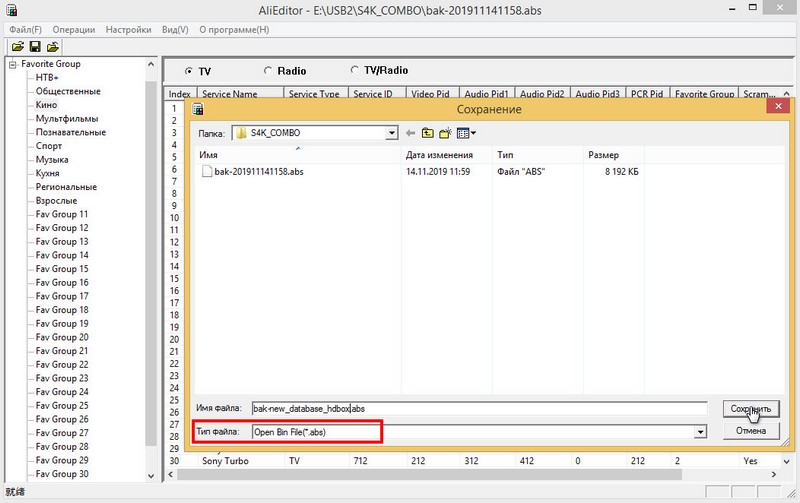The image size is (800, 503).
Task: Sort by Размер column header
Action: tap(614, 155)
